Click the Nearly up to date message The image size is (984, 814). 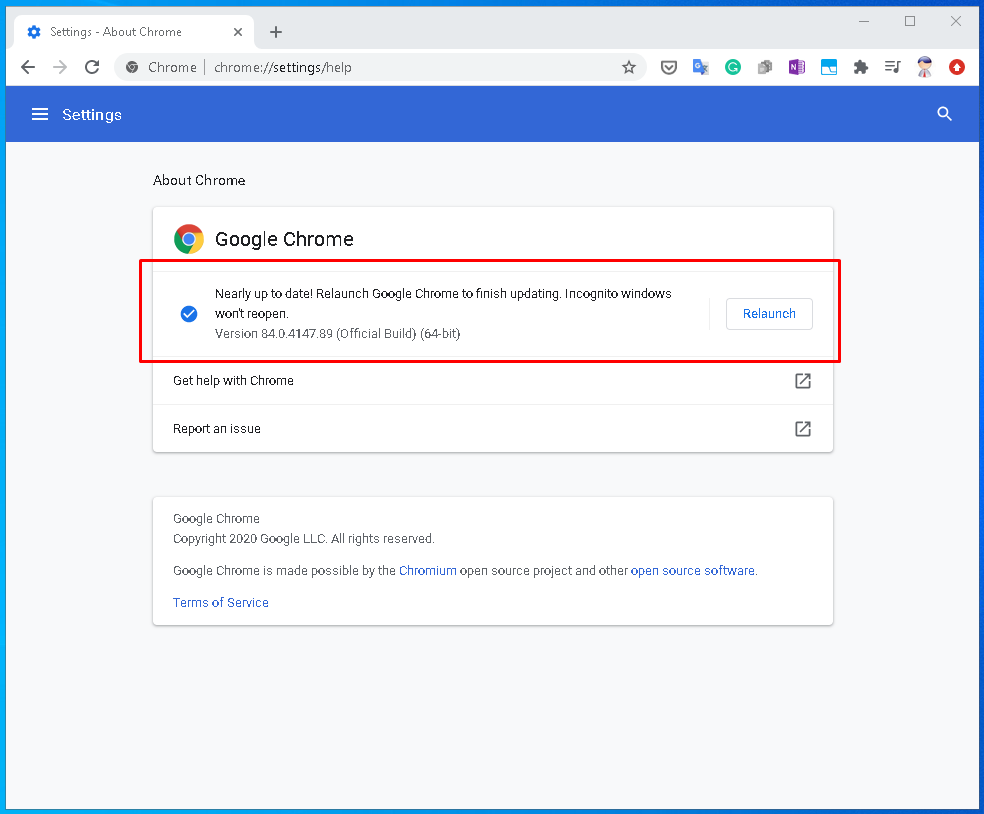443,304
